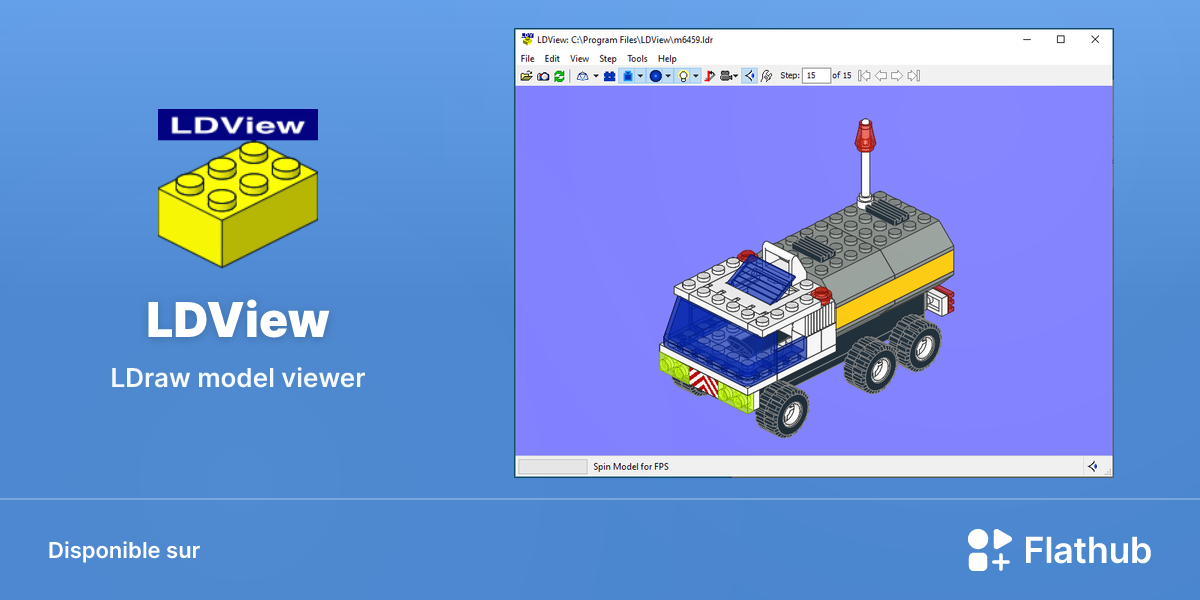Open a model file with the folder icon

pyautogui.click(x=526, y=76)
